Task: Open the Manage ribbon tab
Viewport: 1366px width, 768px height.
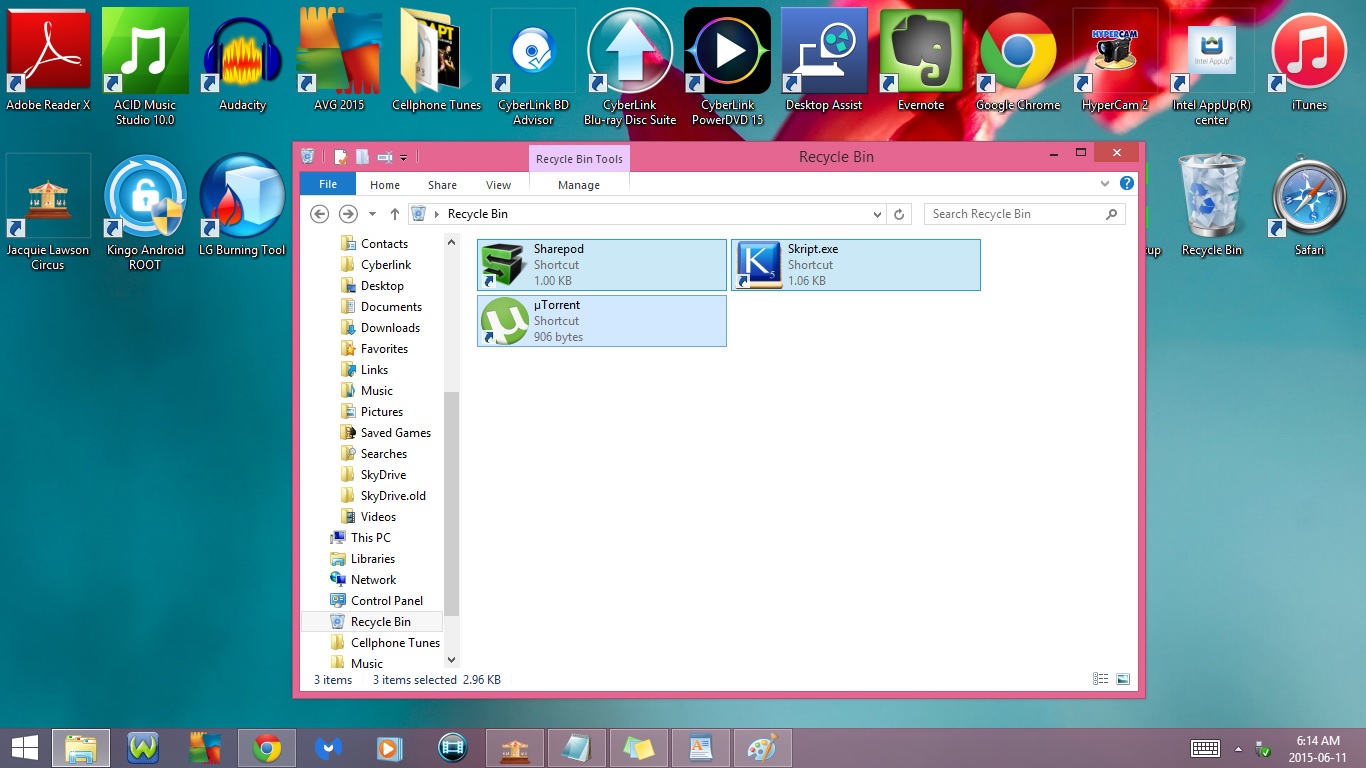Action: pyautogui.click(x=579, y=185)
